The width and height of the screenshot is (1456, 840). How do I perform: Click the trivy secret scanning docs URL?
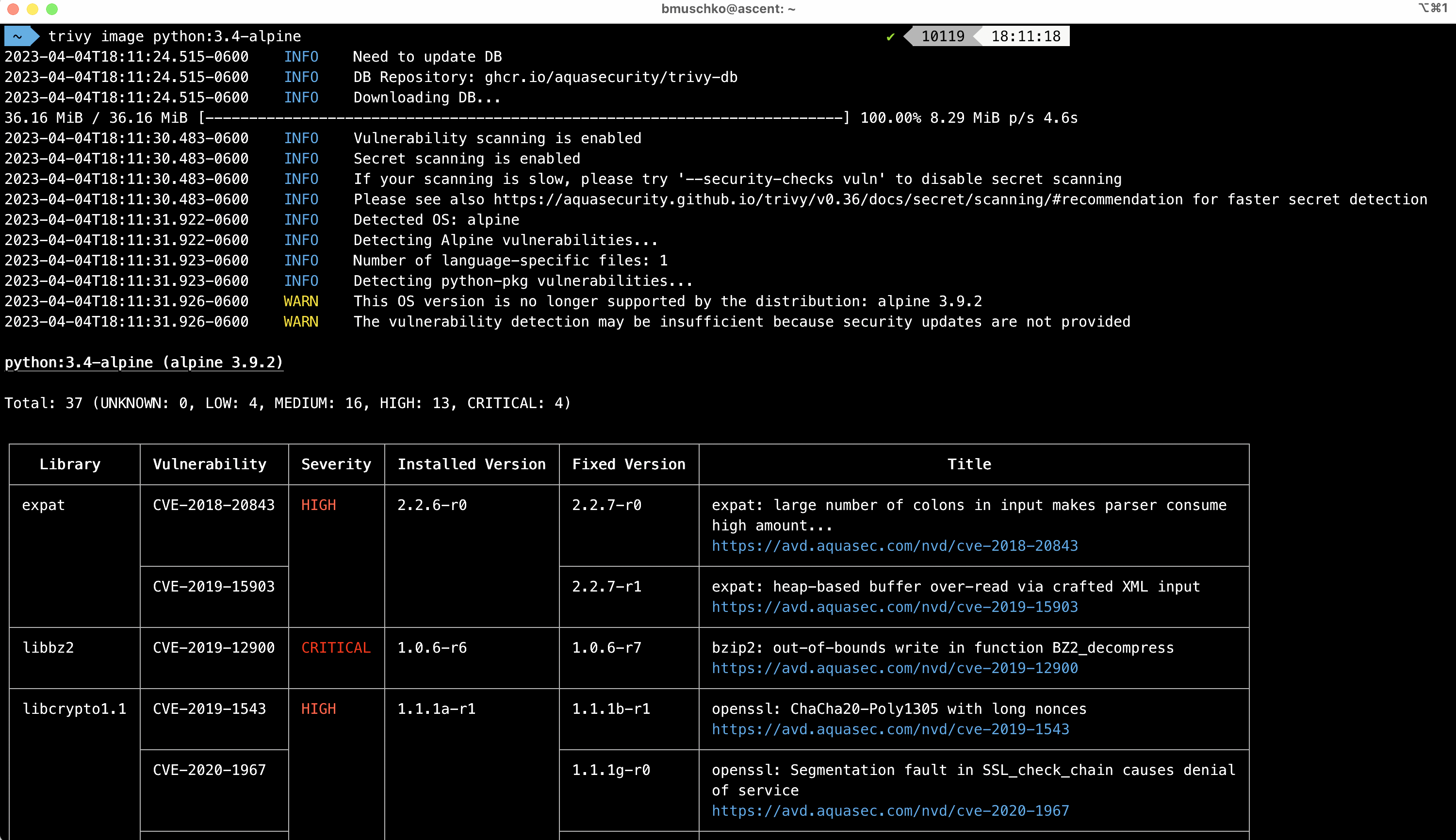(838, 199)
